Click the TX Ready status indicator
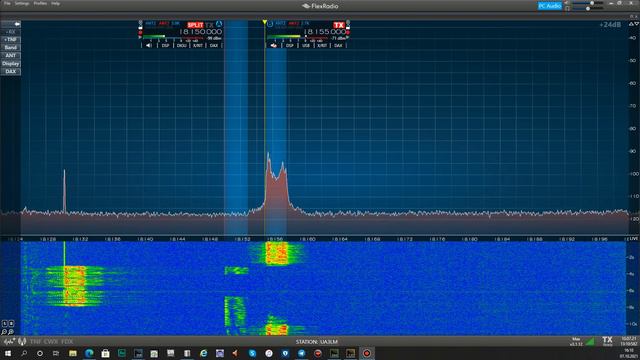The height and width of the screenshot is (360, 640). coord(607,341)
